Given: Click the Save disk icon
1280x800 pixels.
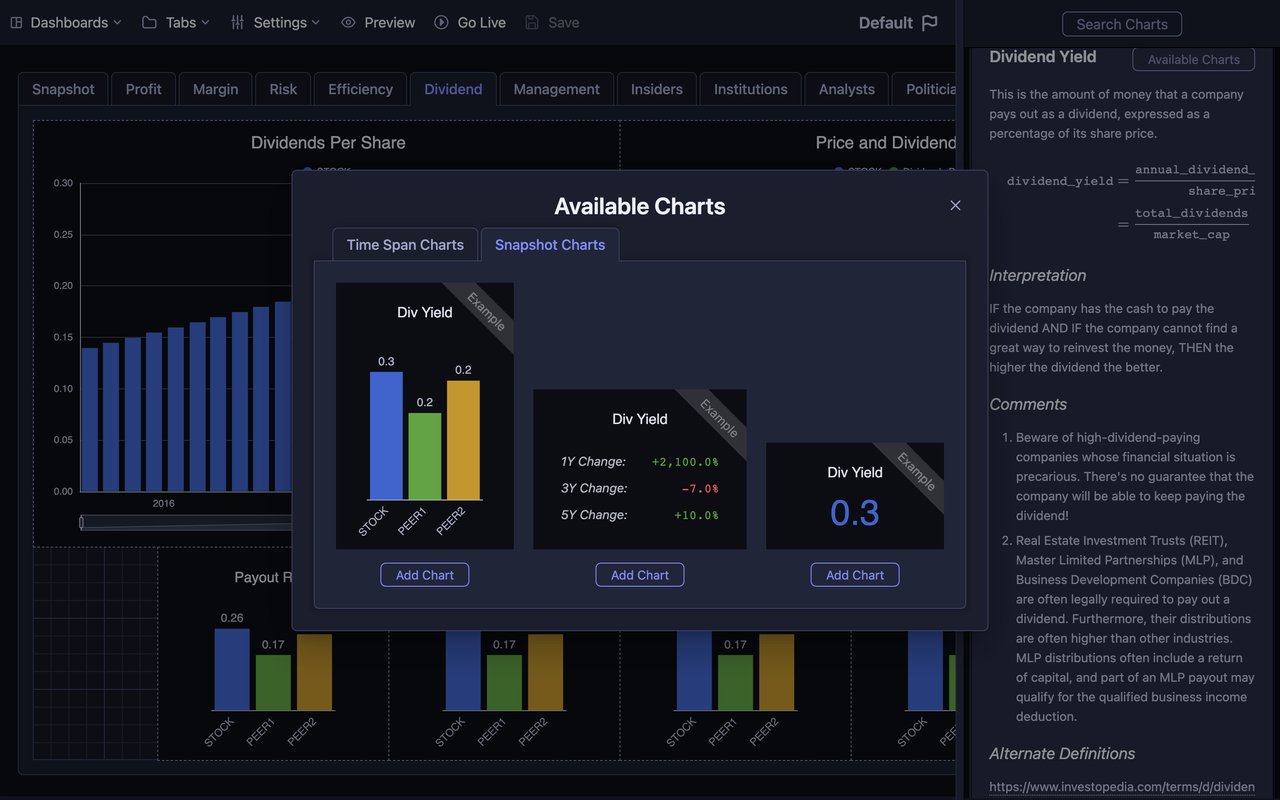Looking at the screenshot, I should point(532,22).
